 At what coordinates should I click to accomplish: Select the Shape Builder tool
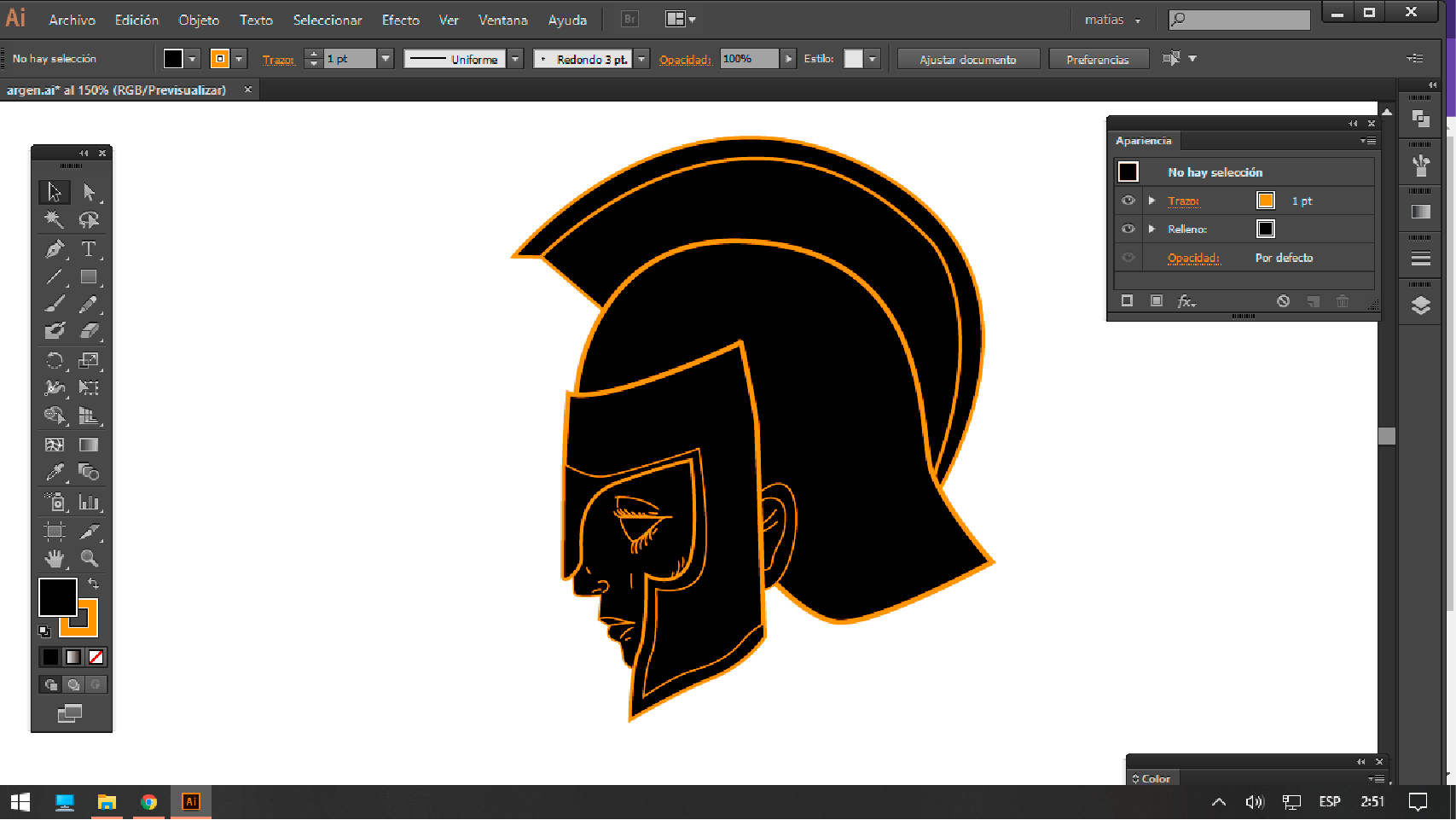[x=55, y=415]
